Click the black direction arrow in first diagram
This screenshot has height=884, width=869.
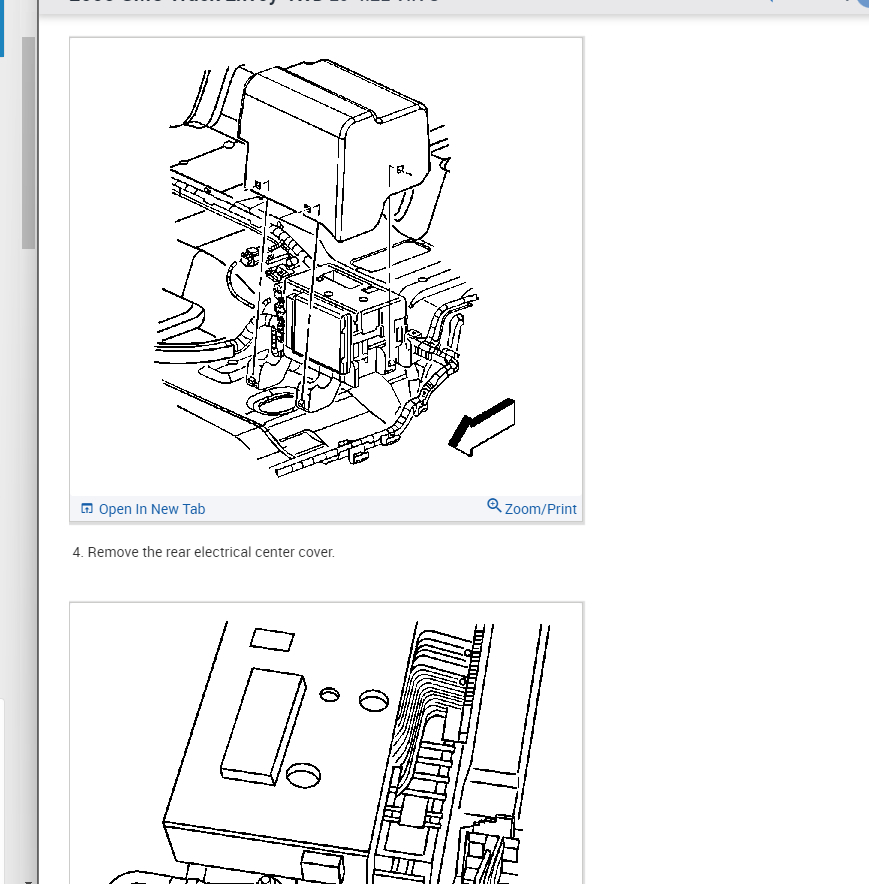tap(482, 426)
